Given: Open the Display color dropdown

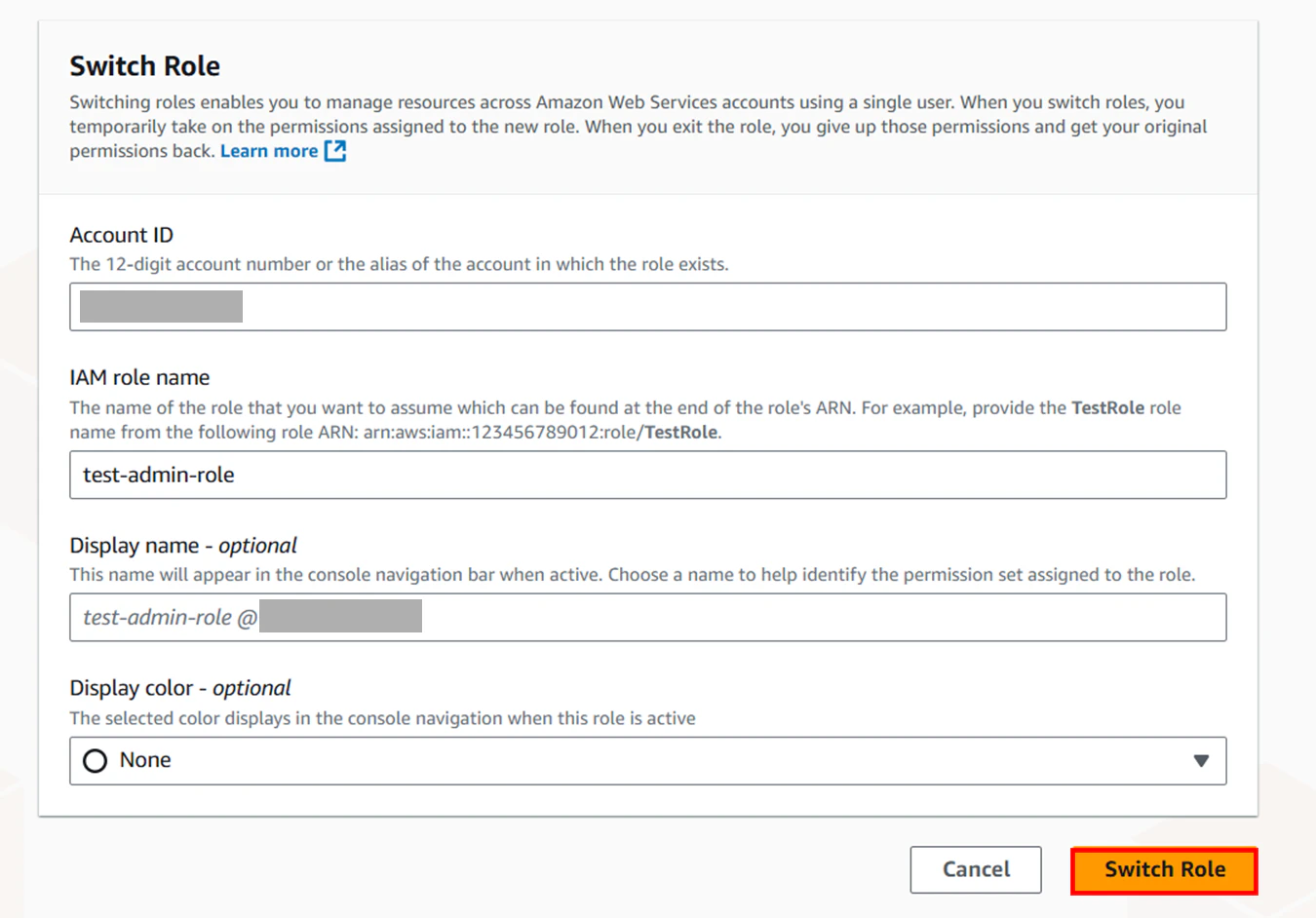Looking at the screenshot, I should click(x=647, y=760).
